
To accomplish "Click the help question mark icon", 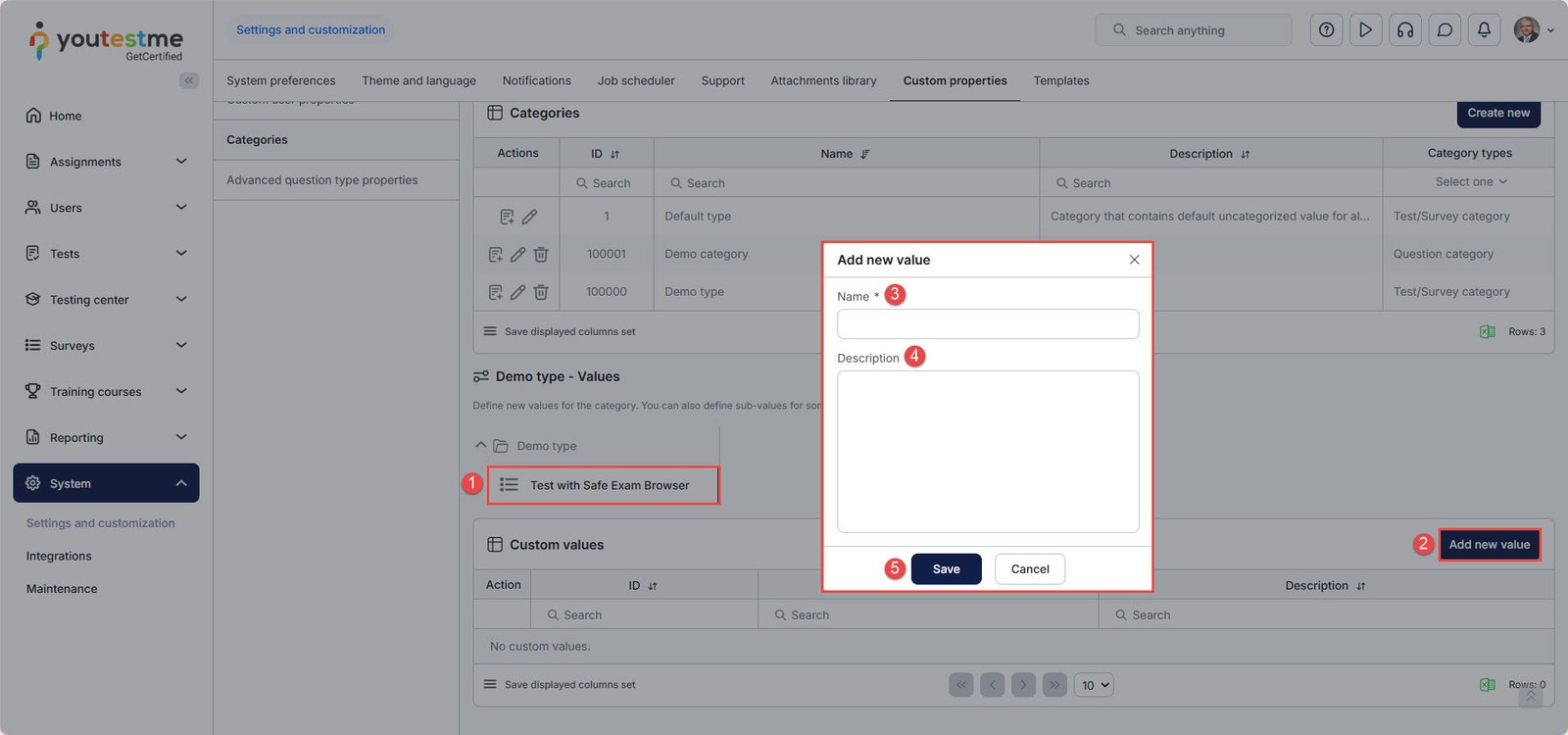I will point(1326,30).
